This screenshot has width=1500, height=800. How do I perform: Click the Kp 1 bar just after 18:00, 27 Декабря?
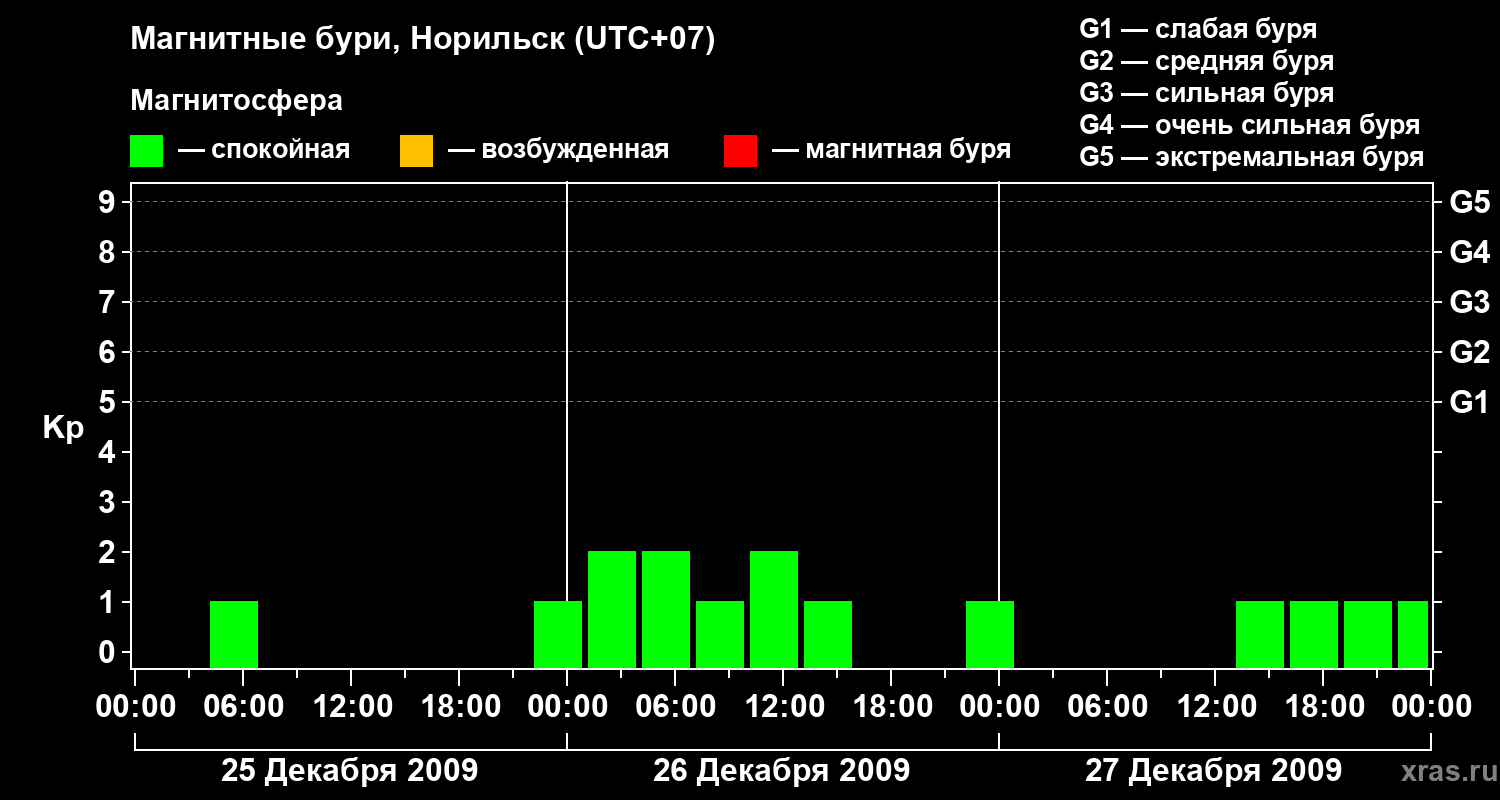1368,634
